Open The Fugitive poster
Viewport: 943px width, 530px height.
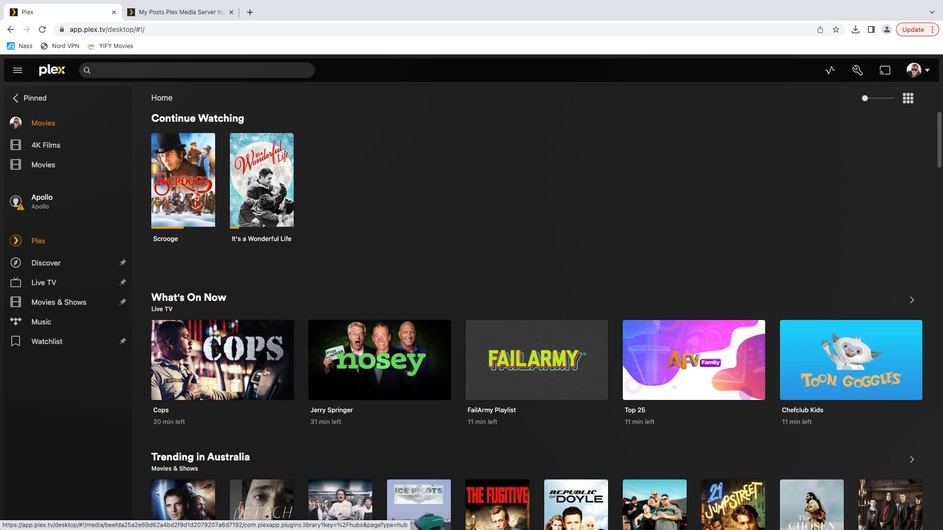click(x=497, y=504)
